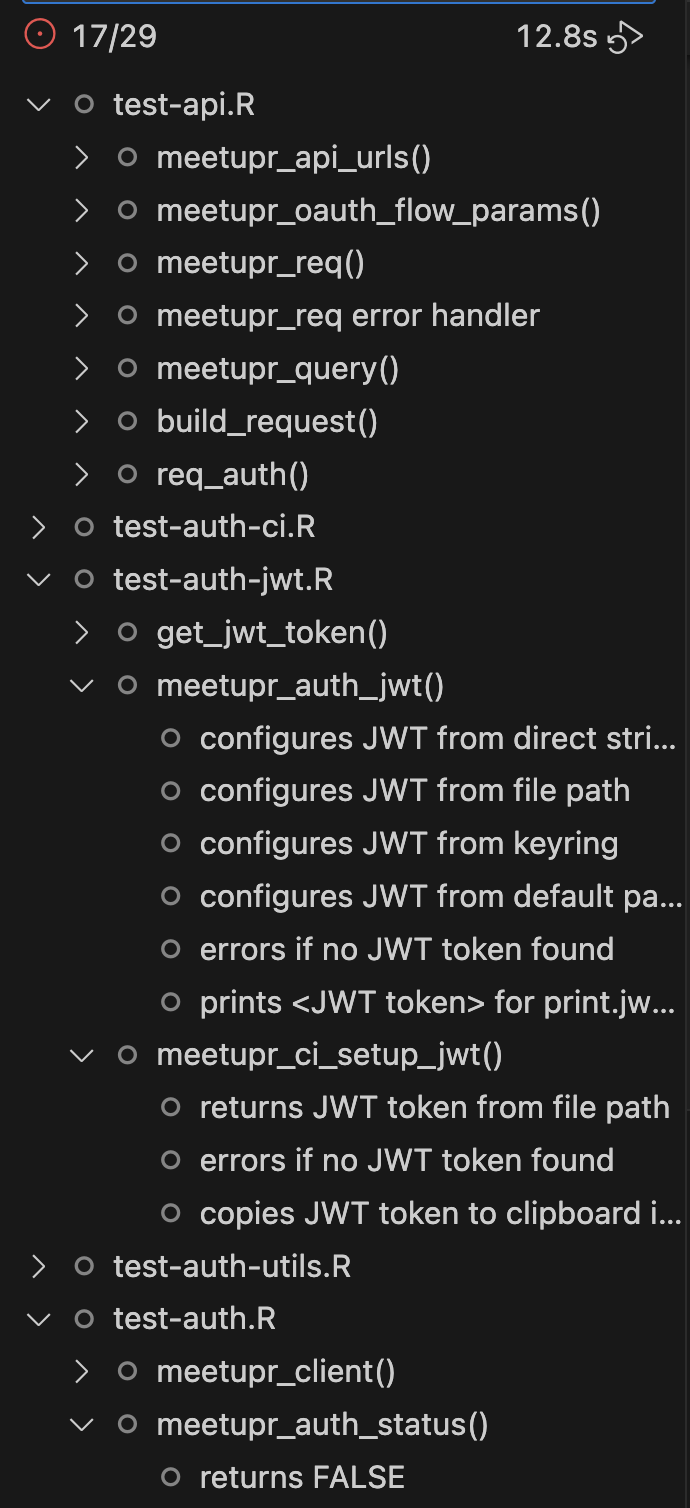
Task: Select the meetupr_req error handler item
Action: [348, 316]
